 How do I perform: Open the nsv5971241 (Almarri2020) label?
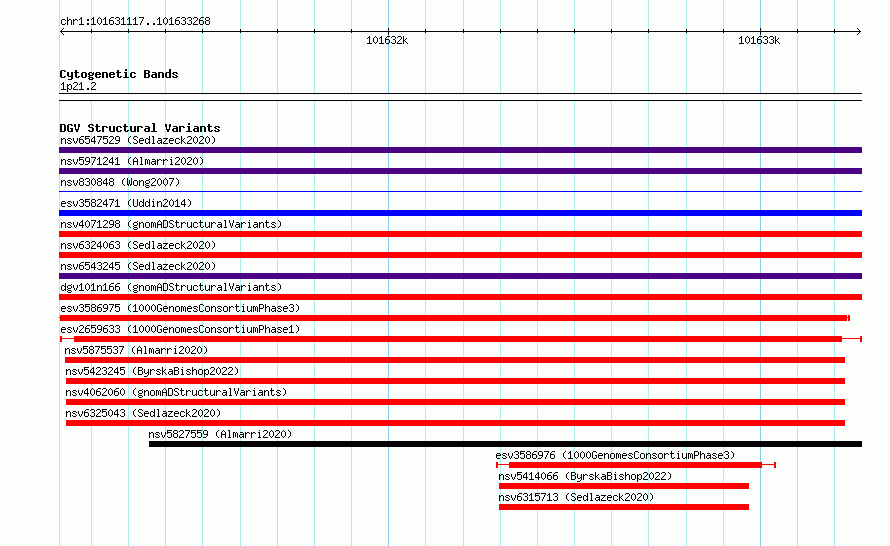coord(132,161)
